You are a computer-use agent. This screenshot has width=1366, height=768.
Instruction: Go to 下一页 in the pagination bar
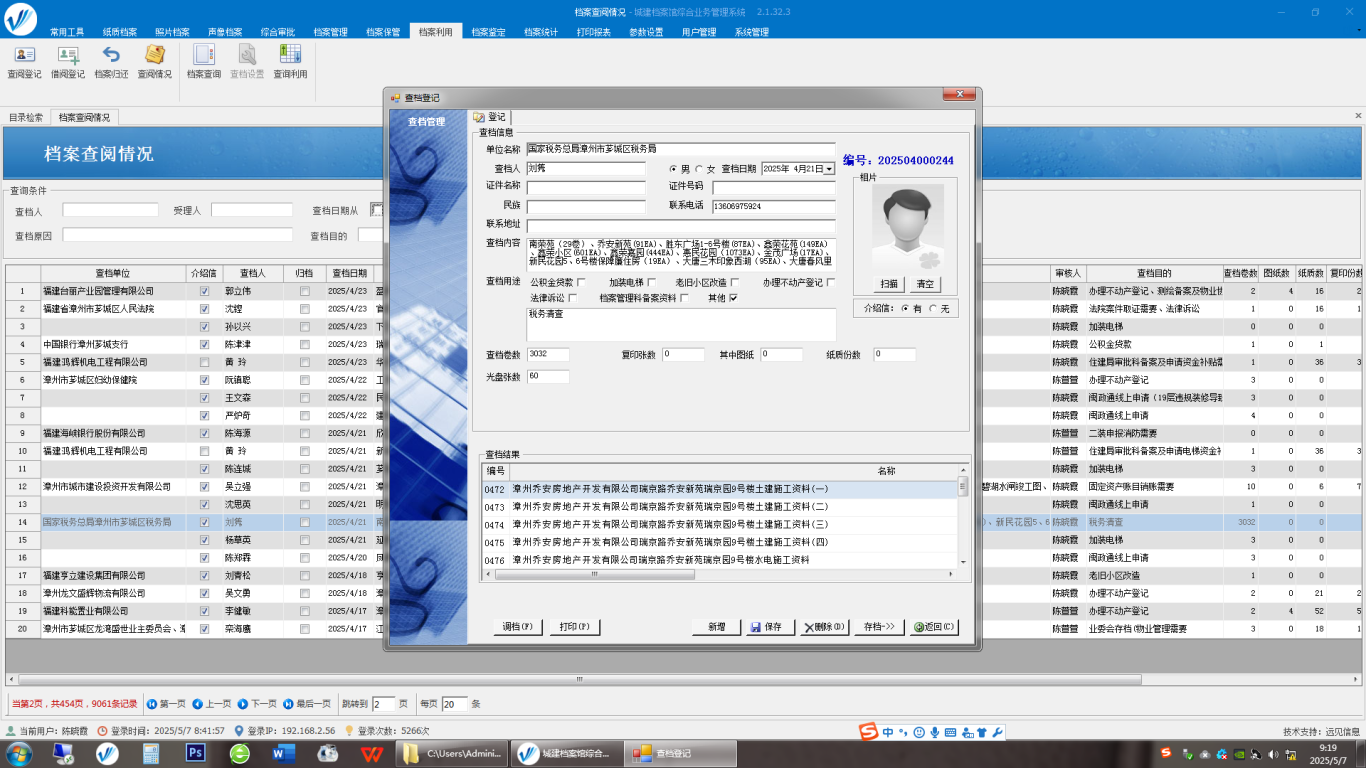(257, 704)
